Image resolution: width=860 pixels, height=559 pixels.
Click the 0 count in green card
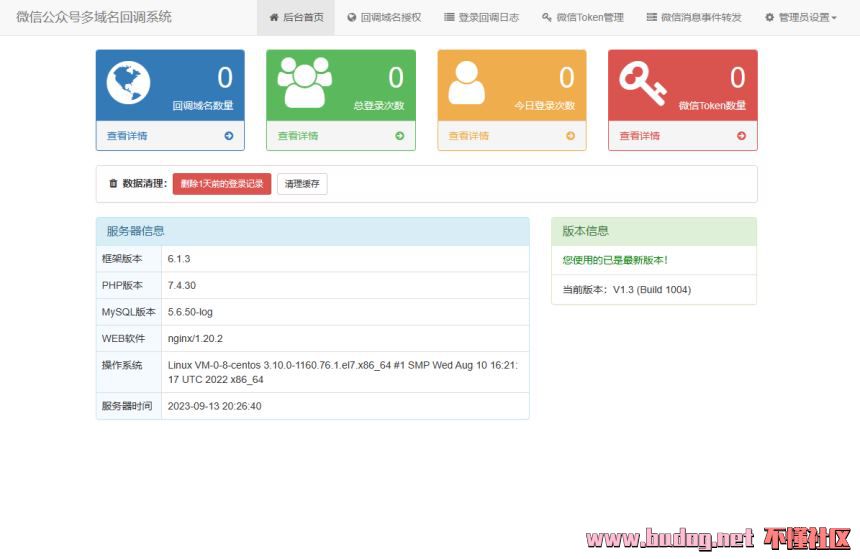(396, 77)
